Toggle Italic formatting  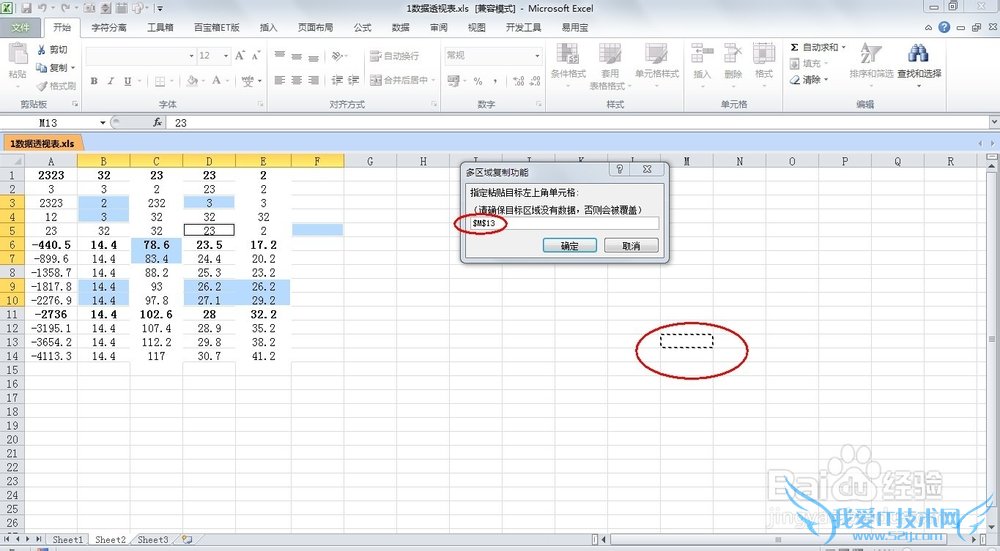(111, 81)
